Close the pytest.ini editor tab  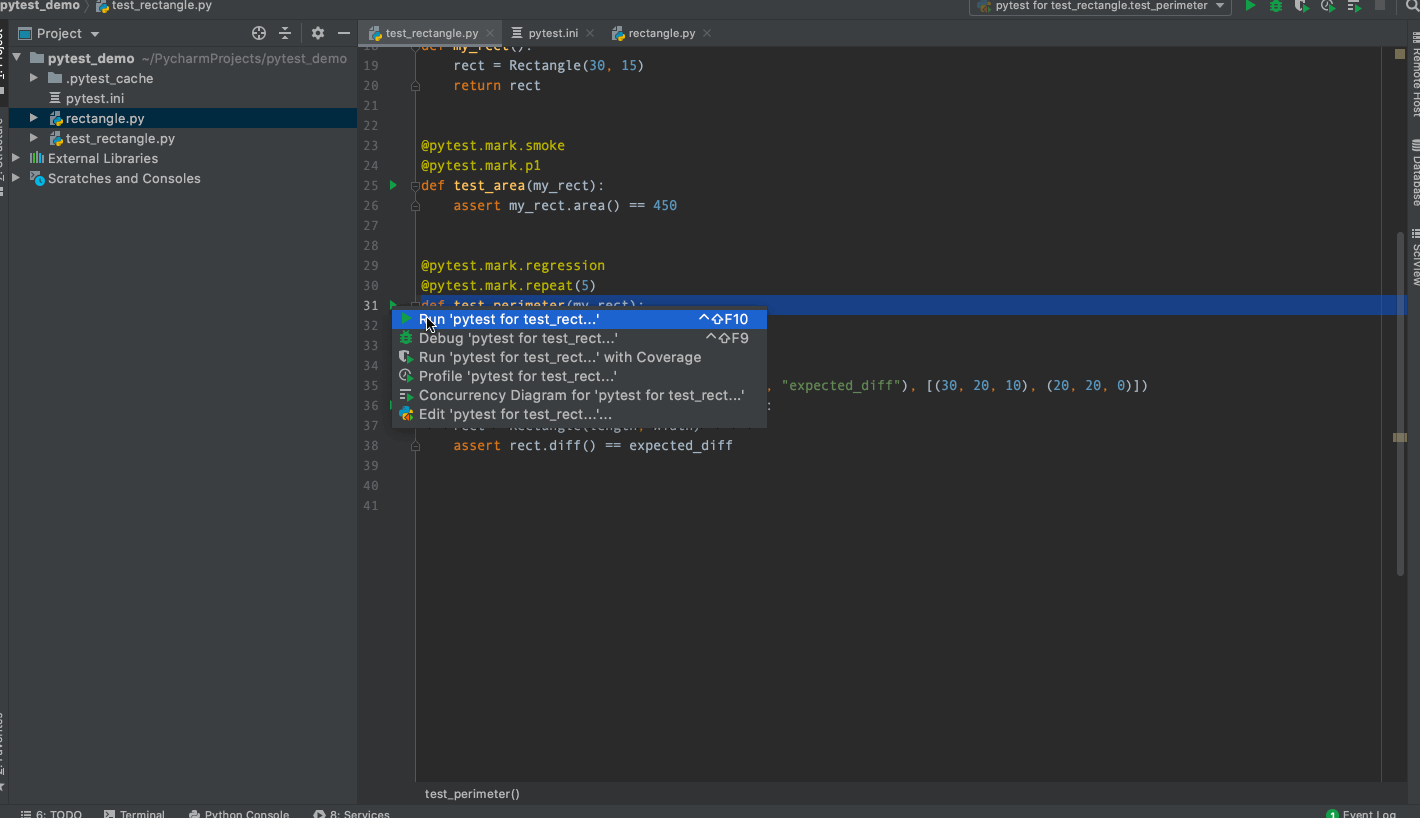tap(590, 33)
